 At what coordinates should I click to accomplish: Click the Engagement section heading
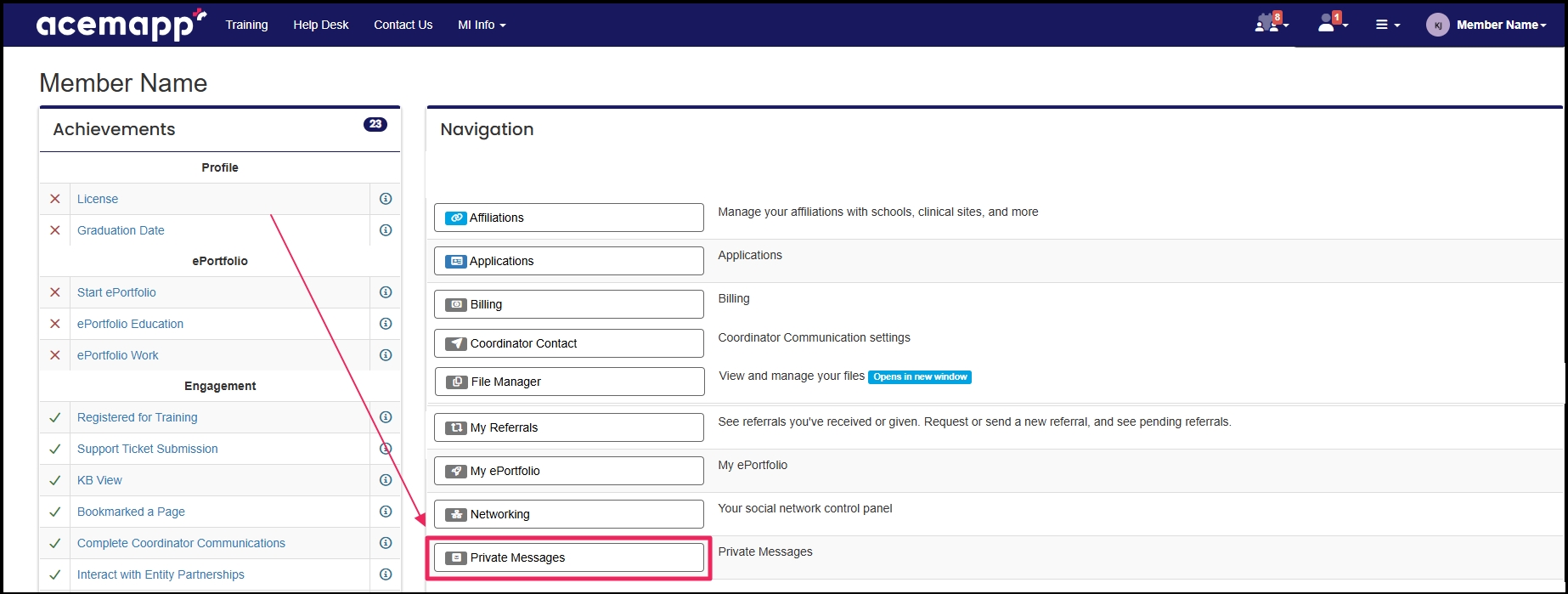220,386
